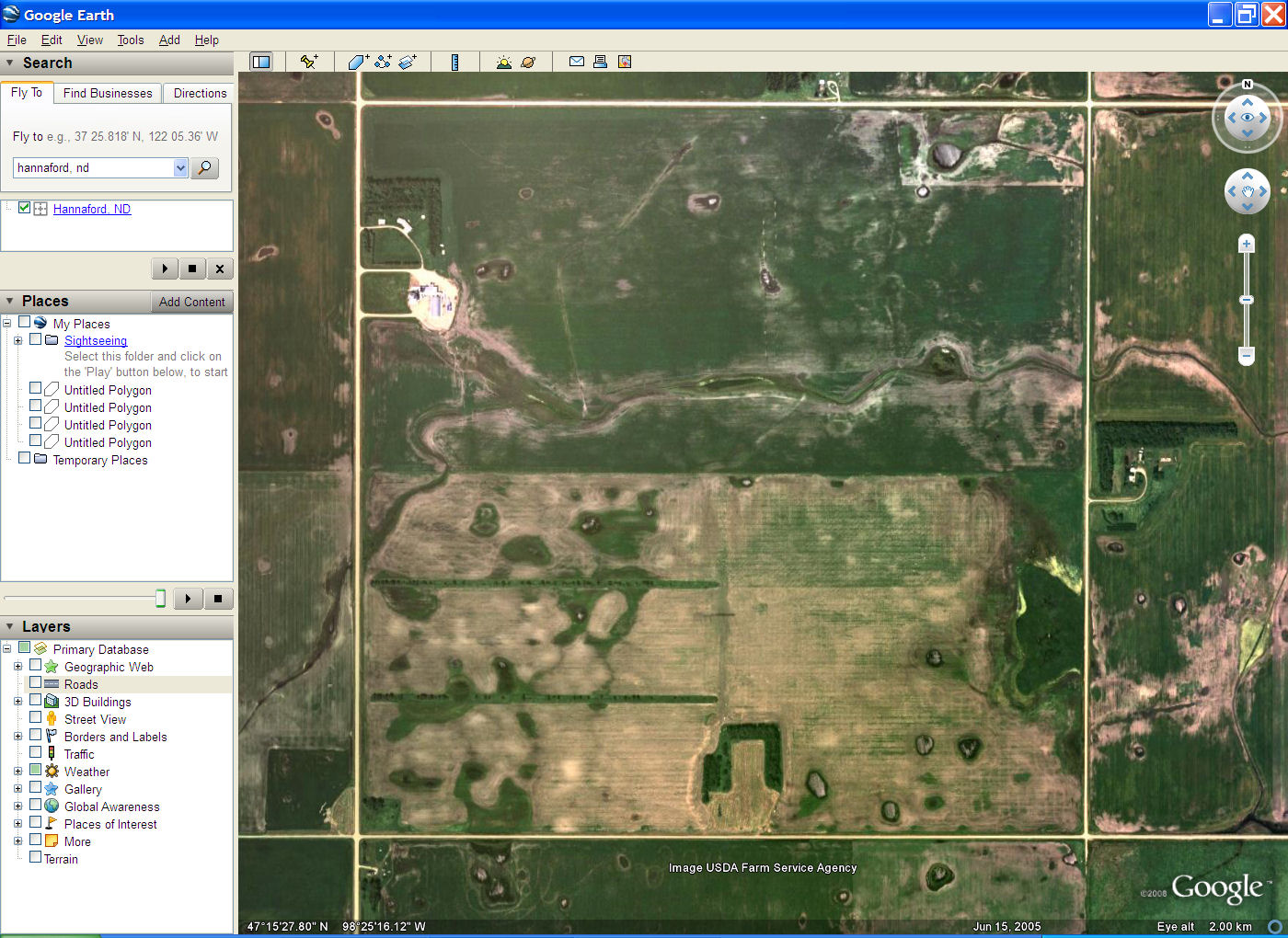This screenshot has height=938, width=1288.
Task: Click the magnifier search button
Action: (204, 167)
